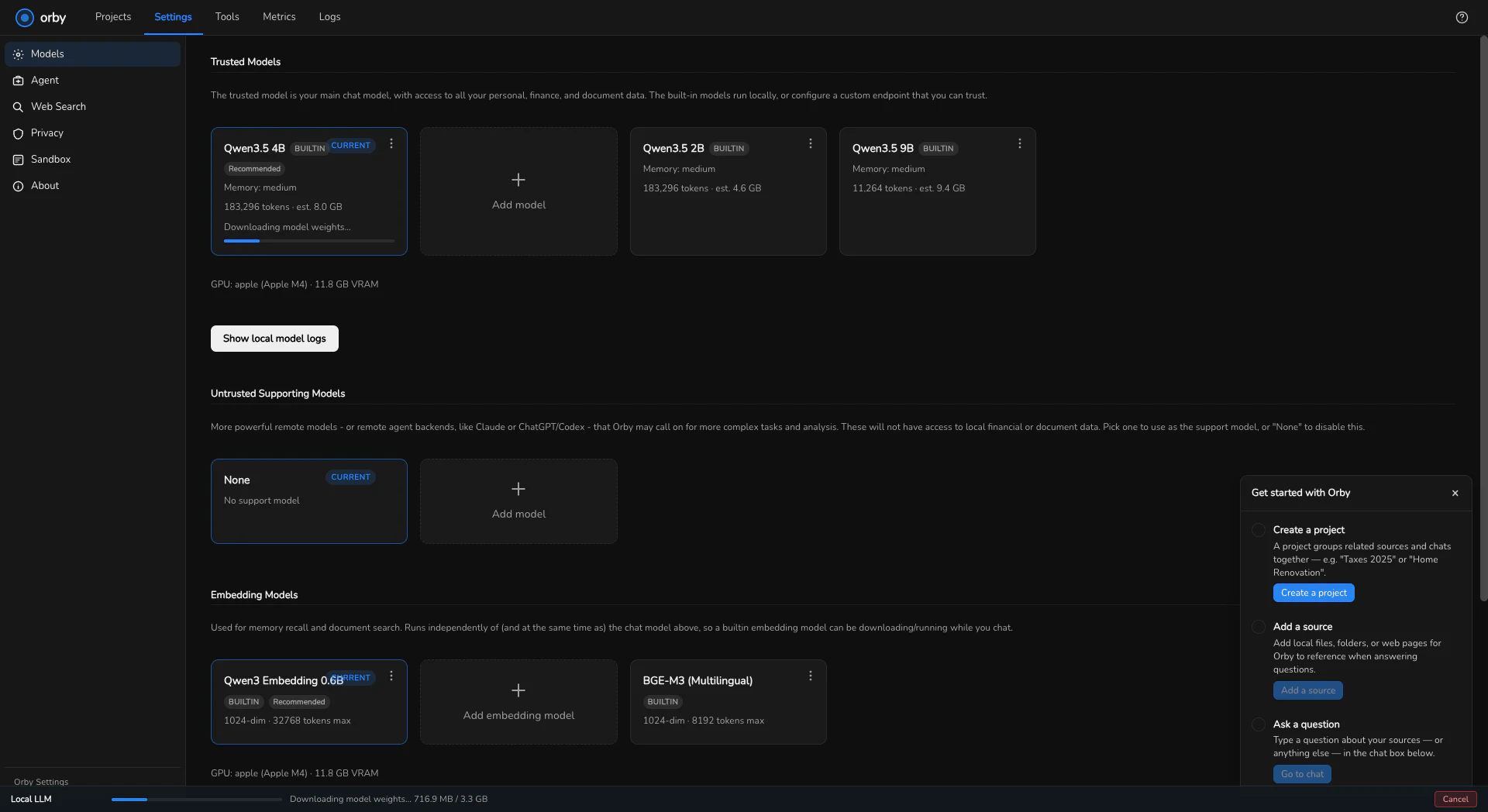Mark Ask a question step circle
The image size is (1488, 812).
click(x=1259, y=724)
